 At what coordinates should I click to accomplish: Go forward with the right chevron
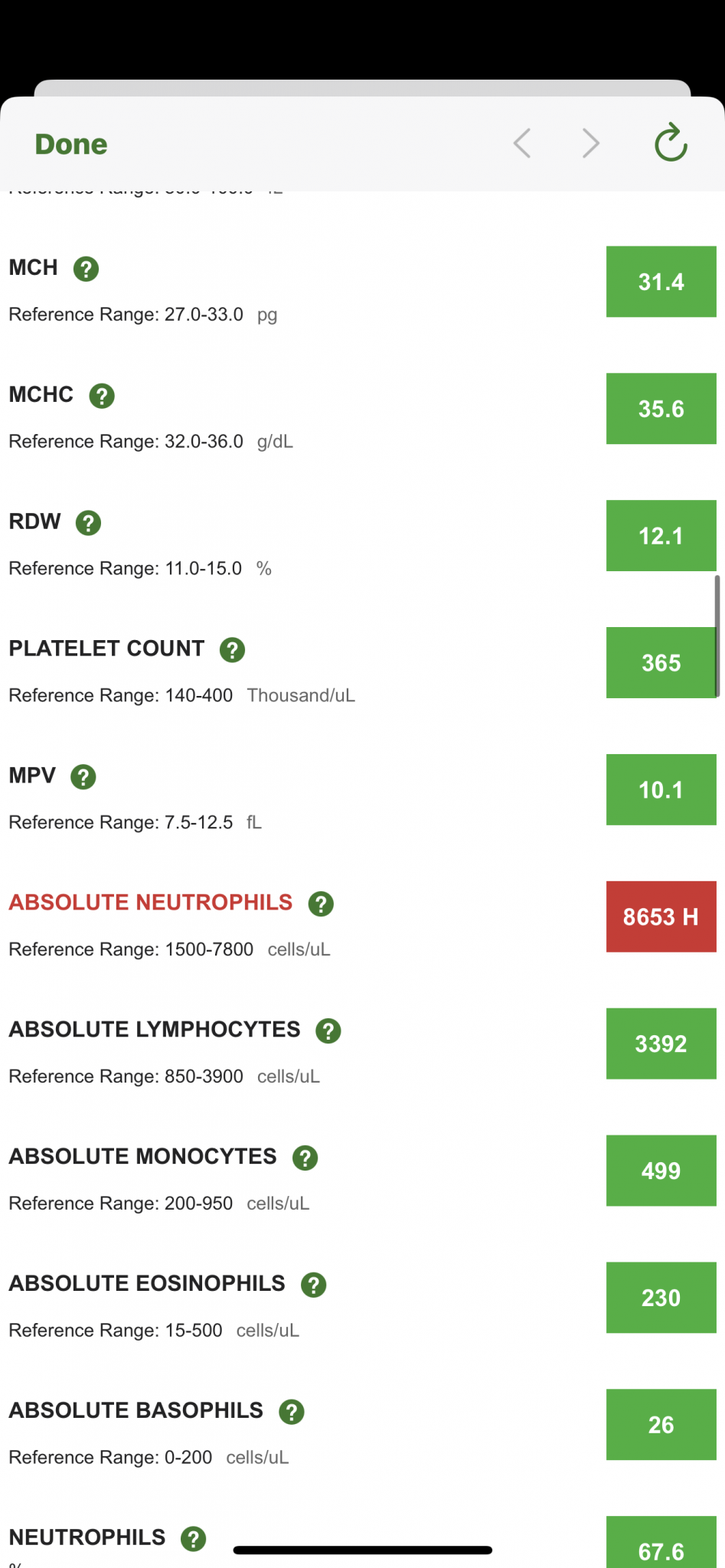(590, 143)
